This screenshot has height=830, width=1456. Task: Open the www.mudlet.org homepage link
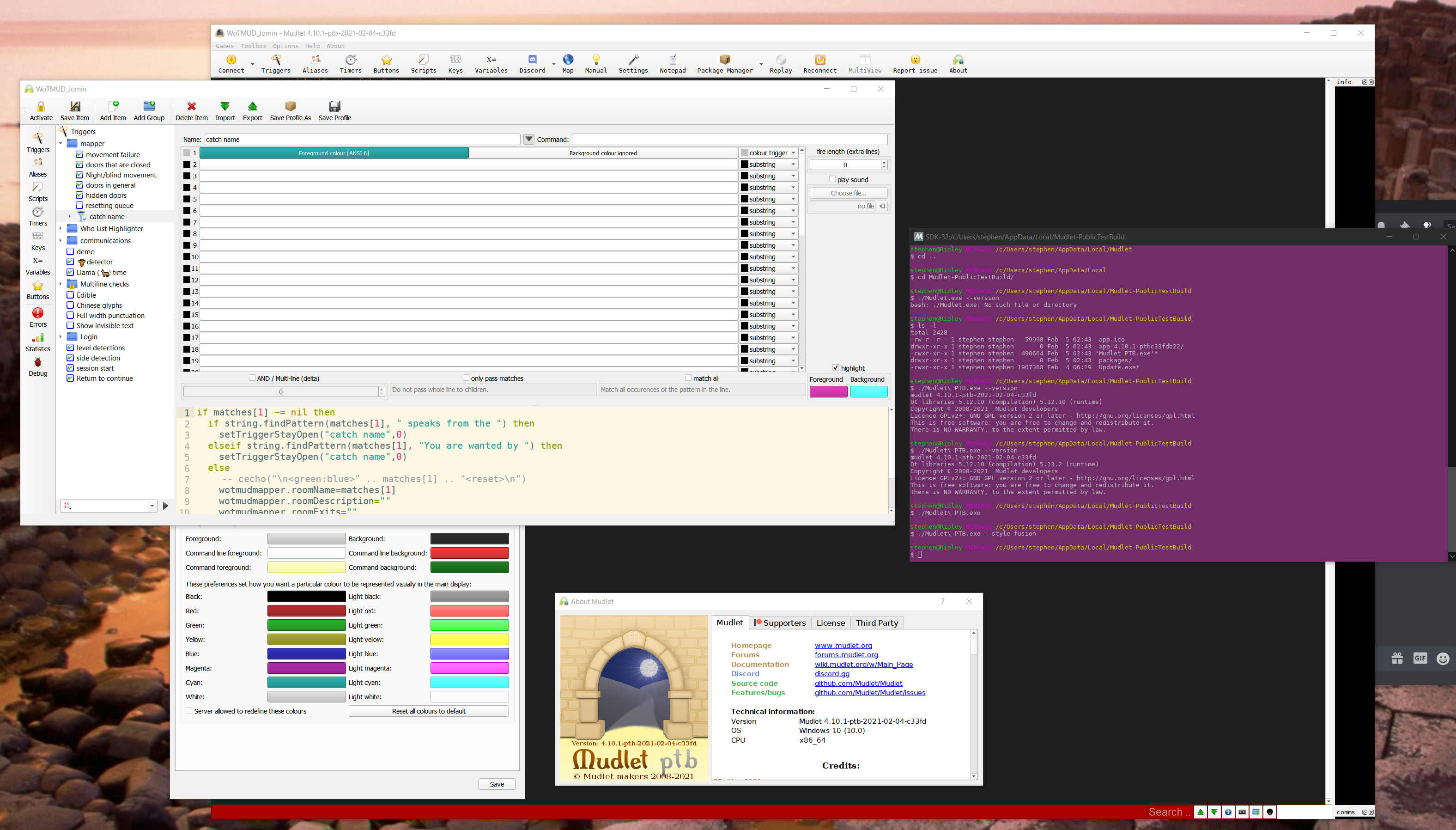[843, 645]
